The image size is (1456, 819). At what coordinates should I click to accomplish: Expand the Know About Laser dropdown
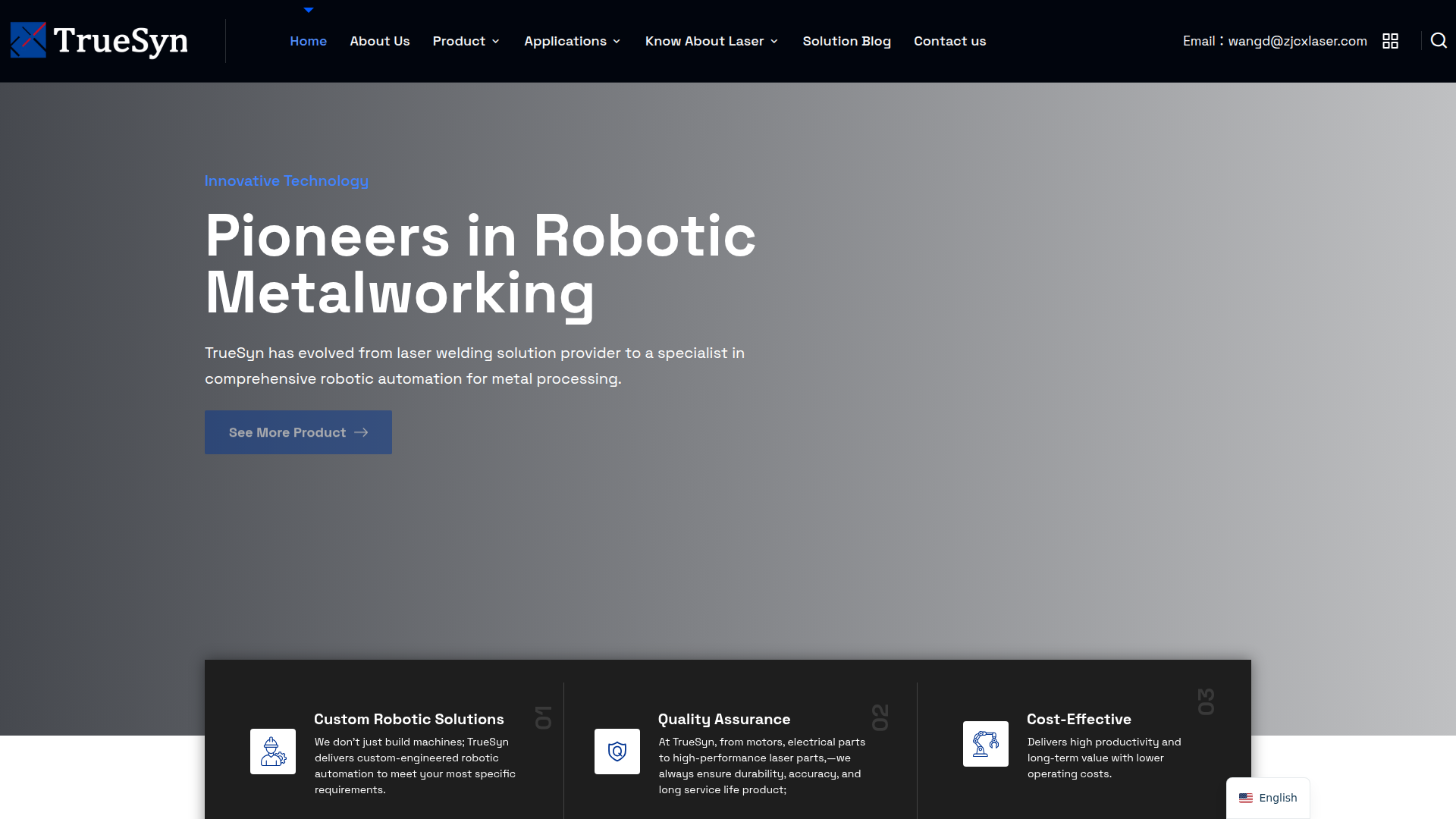[711, 41]
